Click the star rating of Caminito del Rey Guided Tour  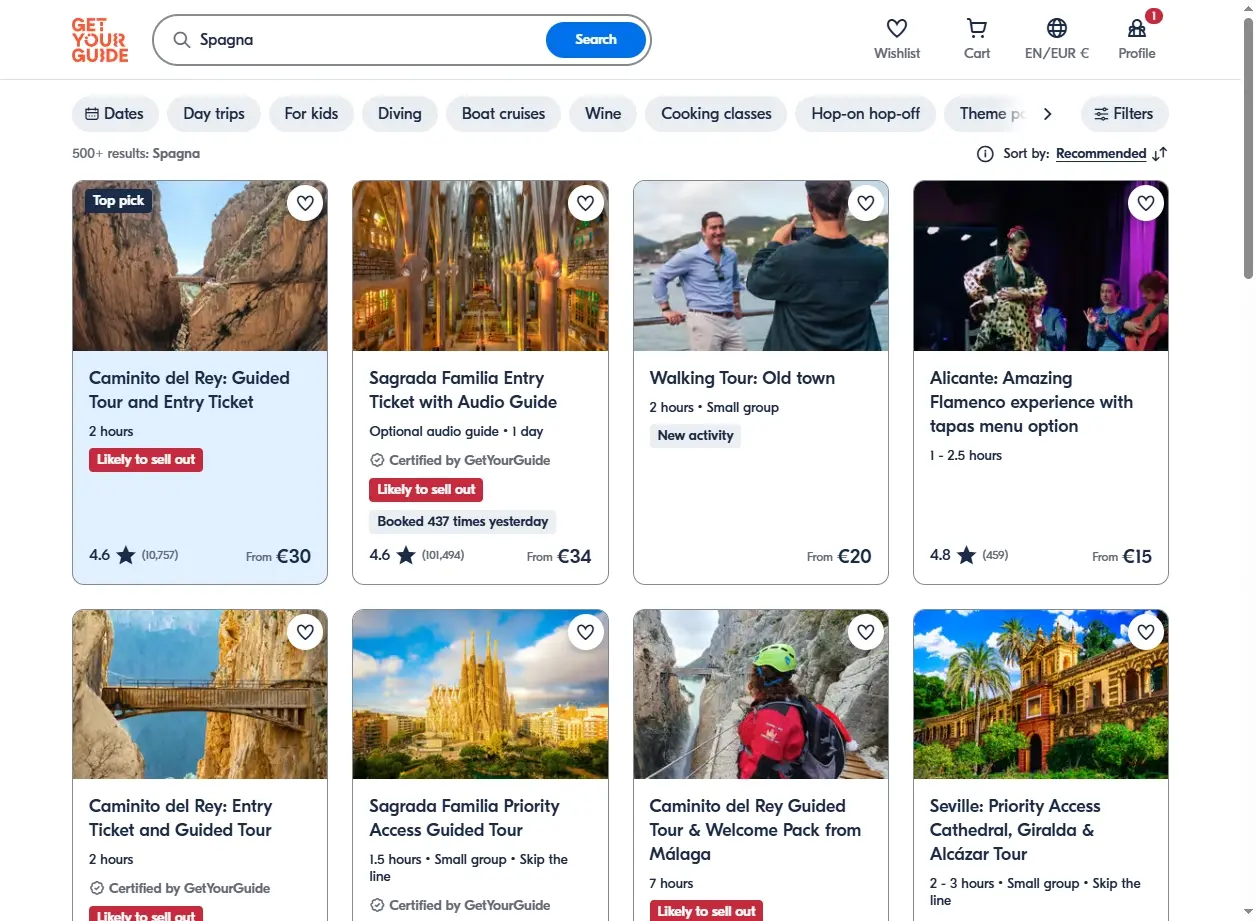(x=125, y=555)
